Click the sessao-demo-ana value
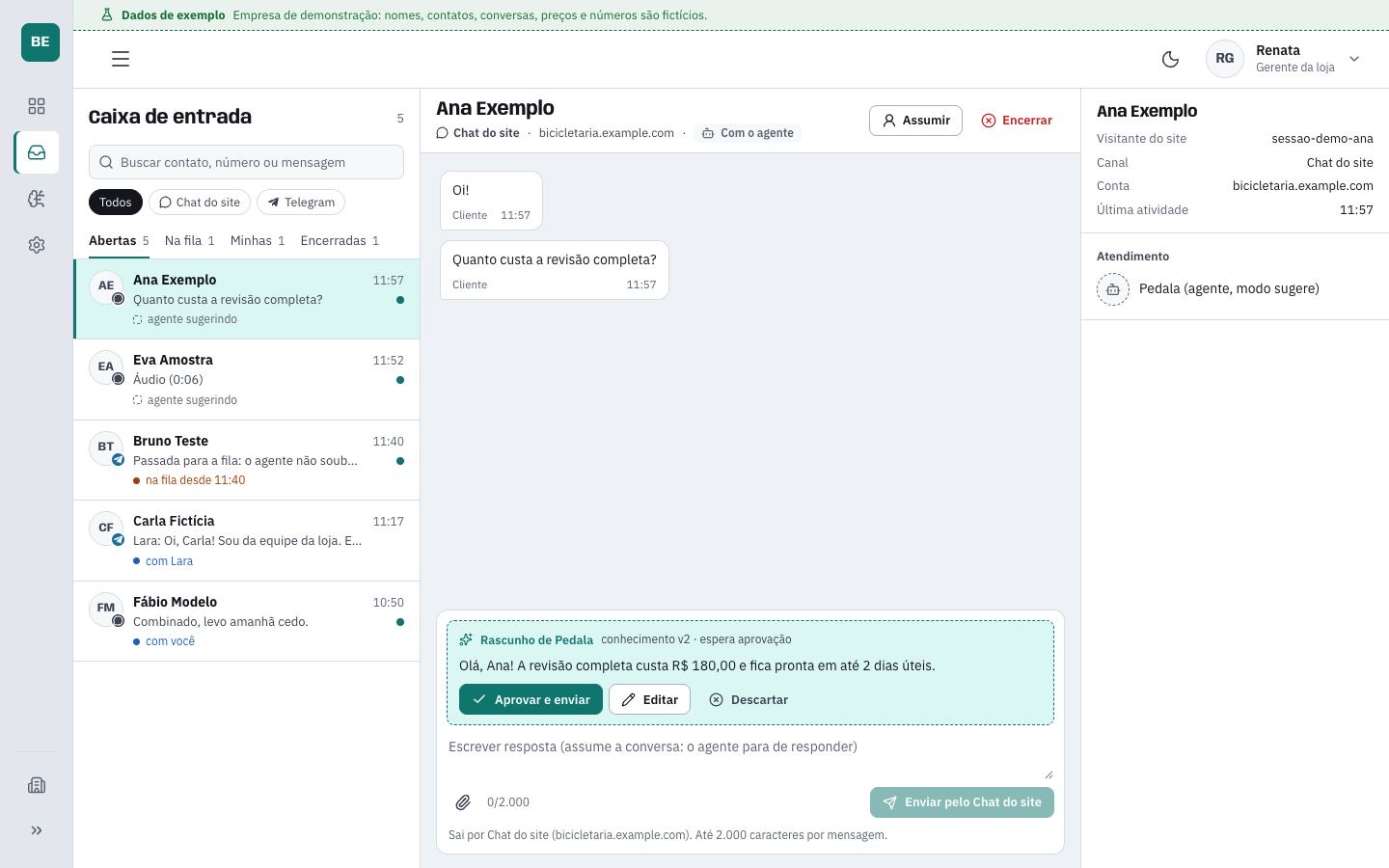1389x868 pixels. (1322, 139)
